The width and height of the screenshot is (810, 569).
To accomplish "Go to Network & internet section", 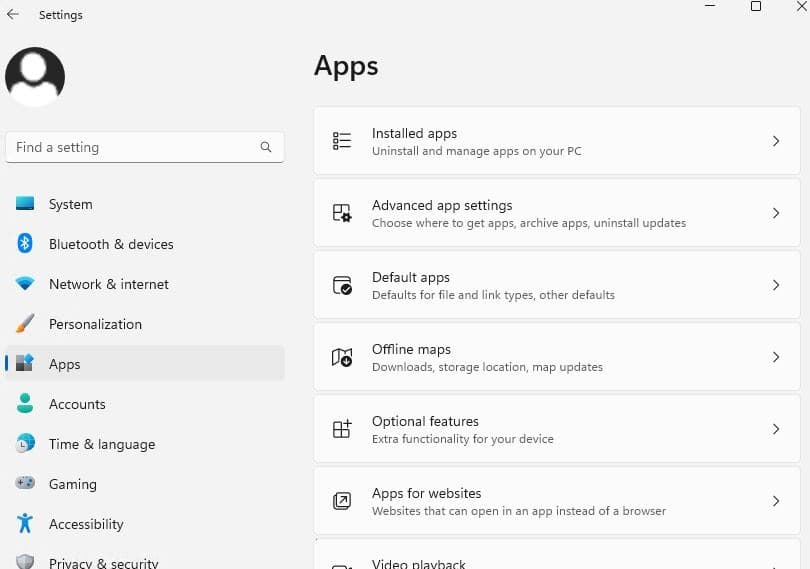I will click(x=108, y=284).
